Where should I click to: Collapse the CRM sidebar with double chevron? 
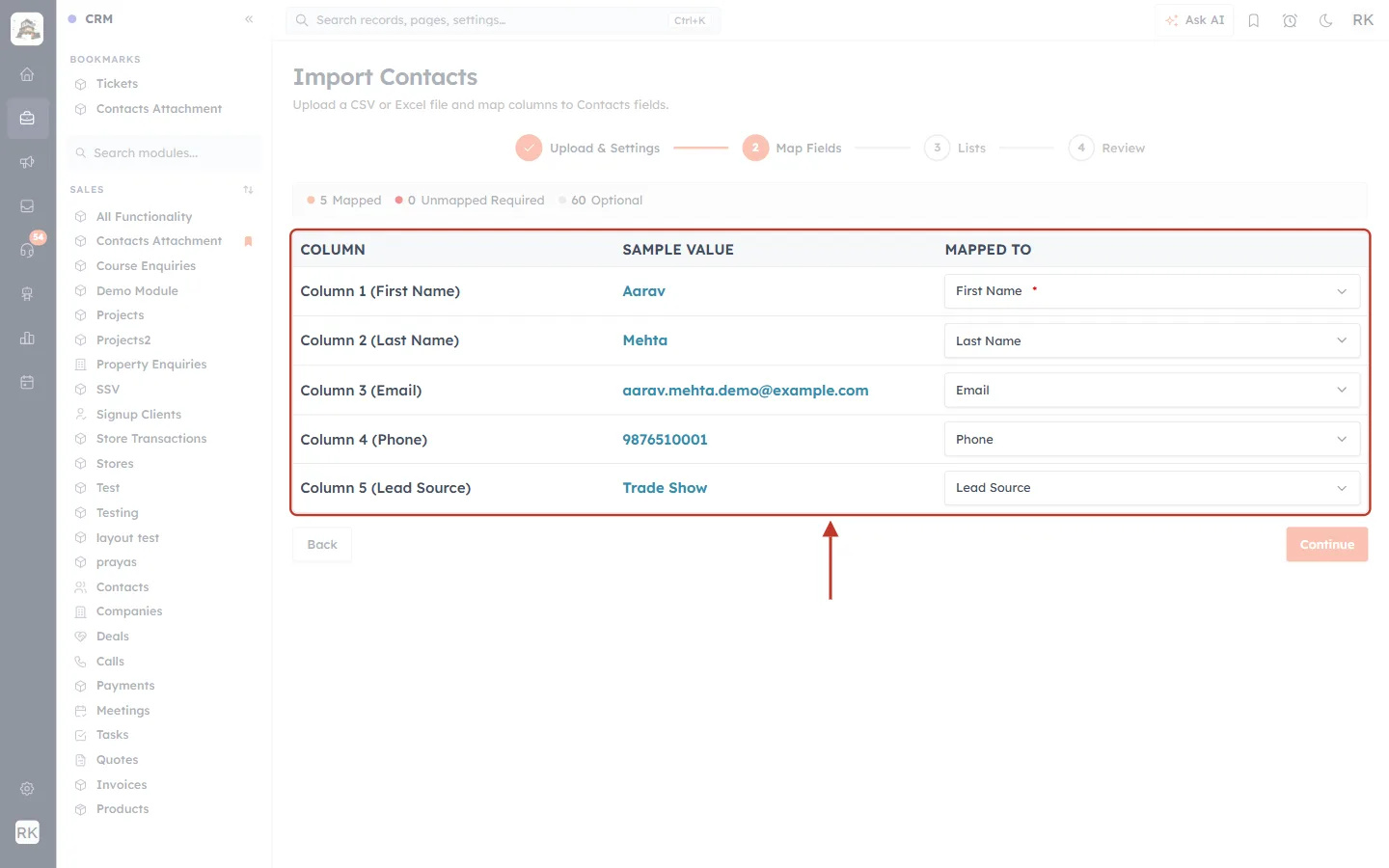point(249,19)
